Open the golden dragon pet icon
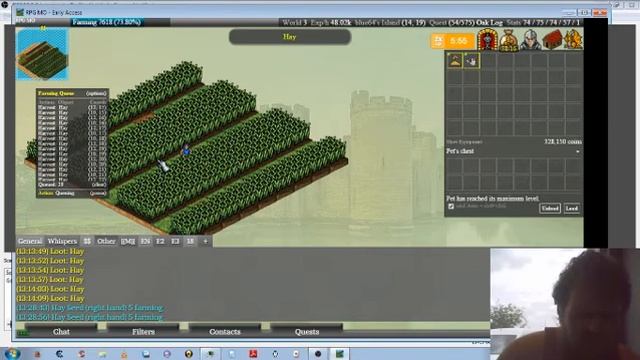The image size is (640, 360). pyautogui.click(x=572, y=40)
